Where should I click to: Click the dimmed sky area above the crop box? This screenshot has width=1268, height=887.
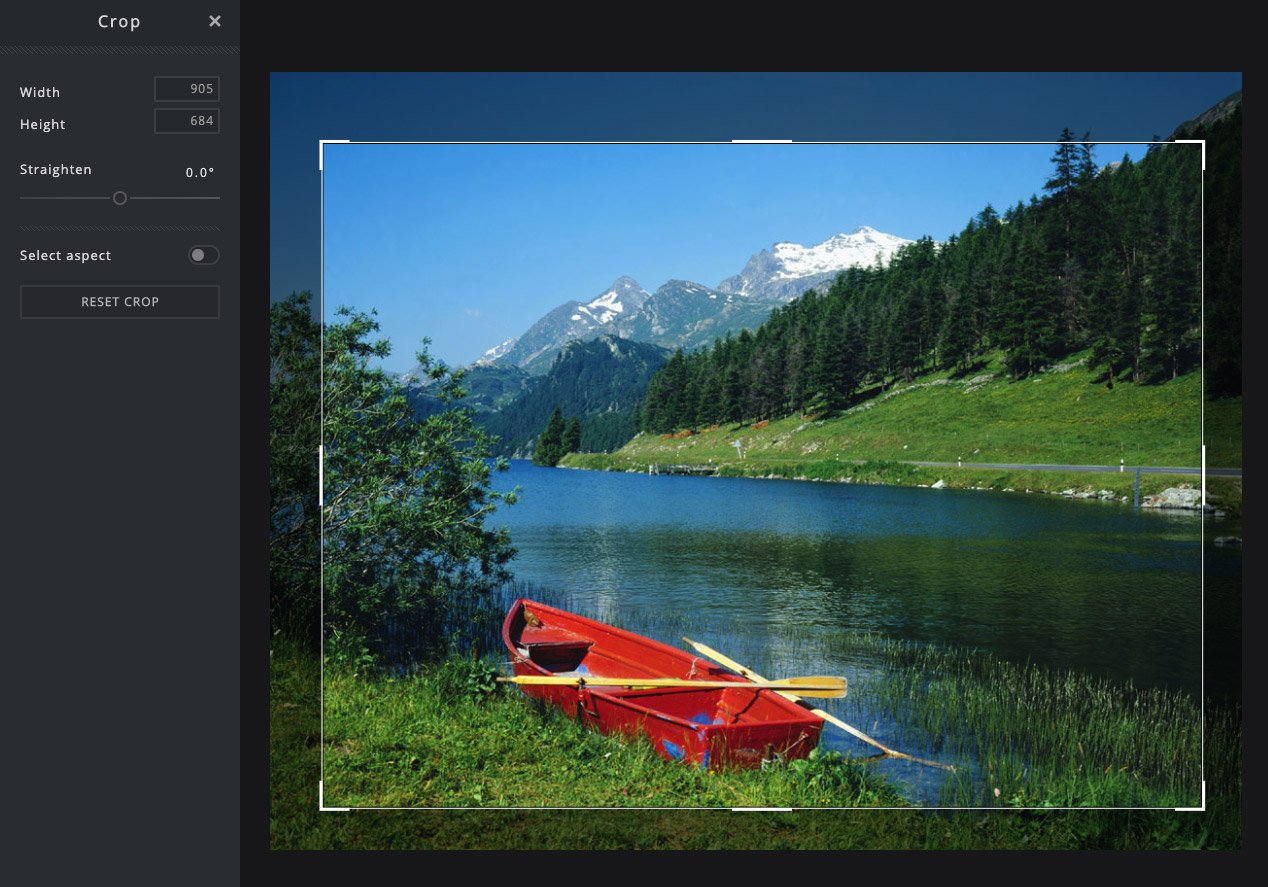pyautogui.click(x=760, y=105)
